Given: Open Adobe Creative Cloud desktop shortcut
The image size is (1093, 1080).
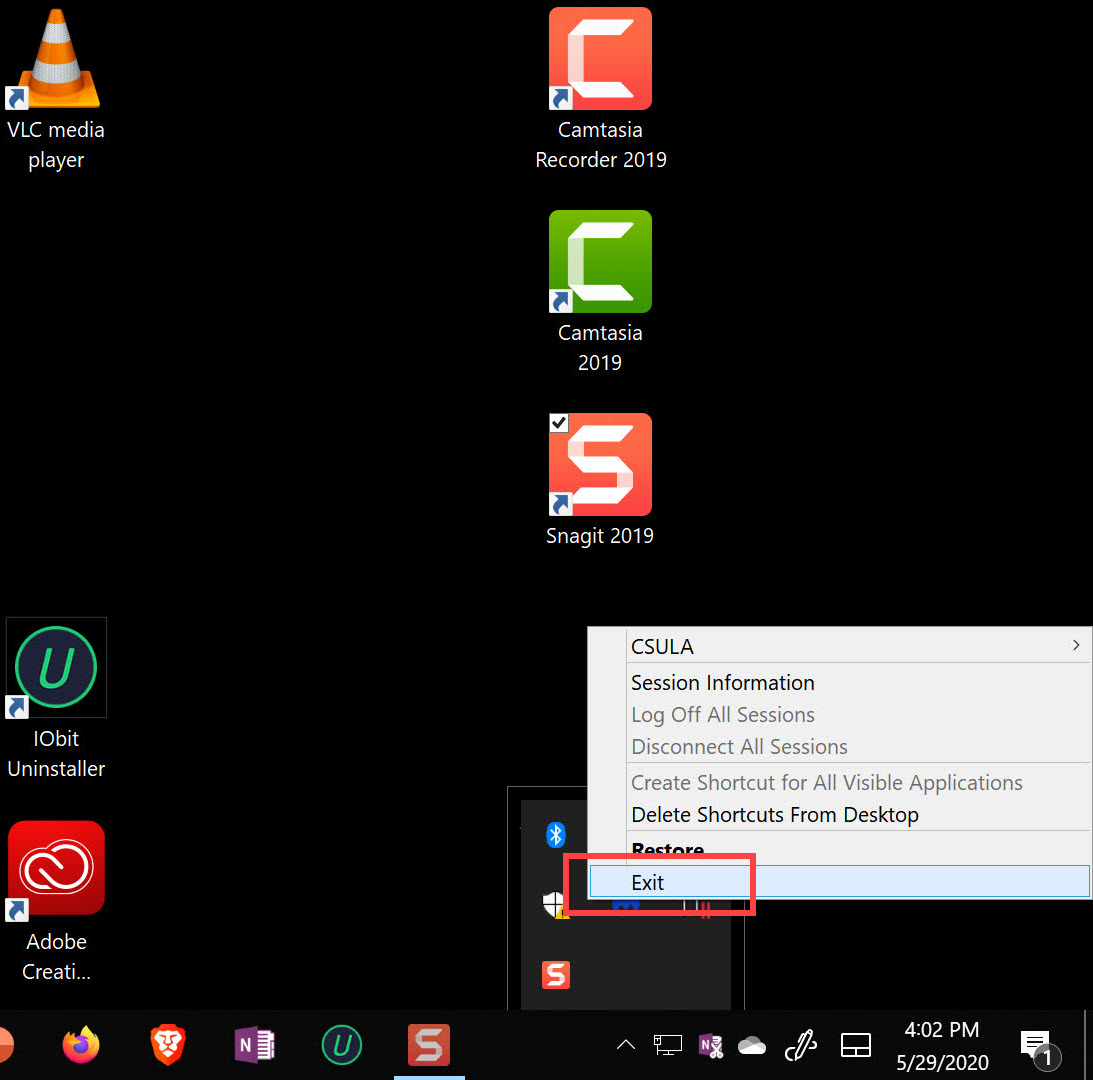Looking at the screenshot, I should 56,870.
